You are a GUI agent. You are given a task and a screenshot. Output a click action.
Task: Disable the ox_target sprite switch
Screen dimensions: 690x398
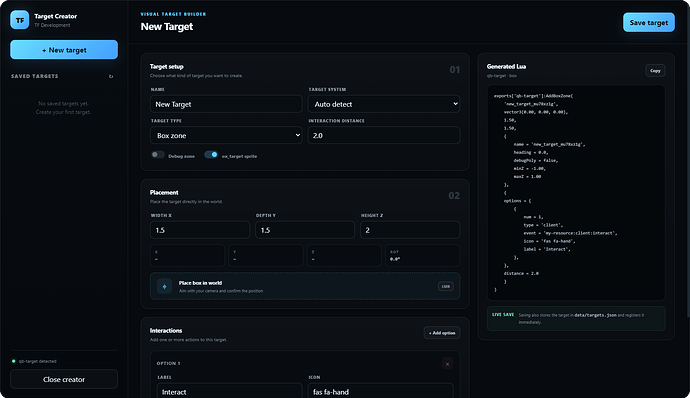(211, 155)
